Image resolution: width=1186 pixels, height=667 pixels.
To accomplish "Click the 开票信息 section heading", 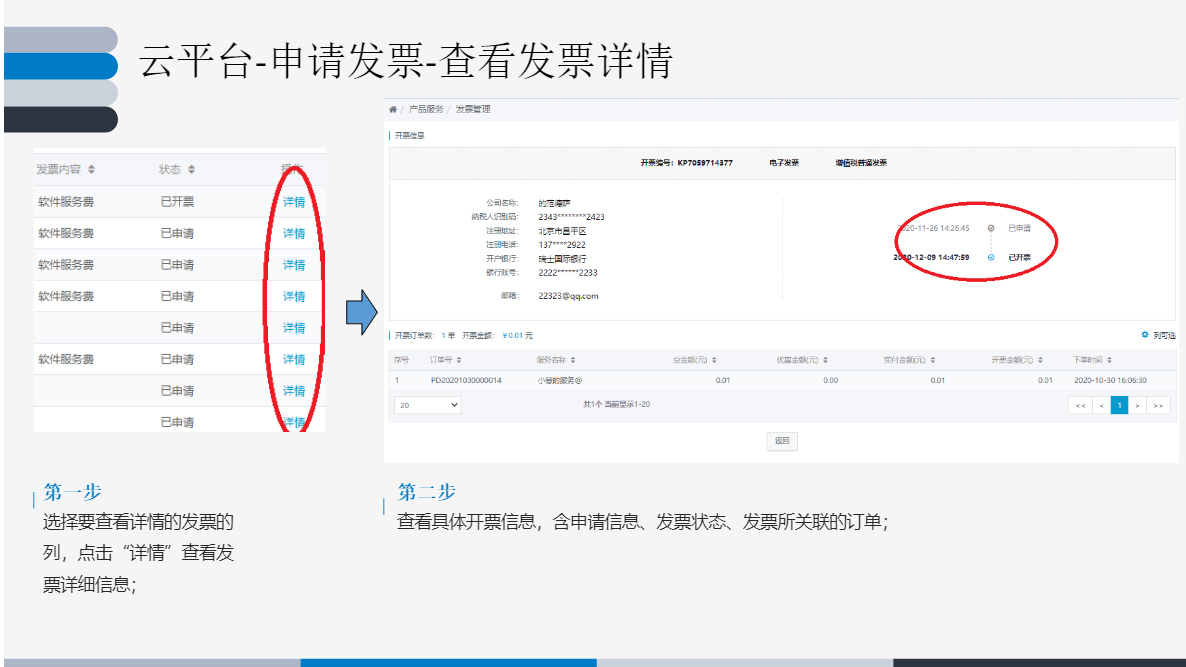I will pos(409,136).
